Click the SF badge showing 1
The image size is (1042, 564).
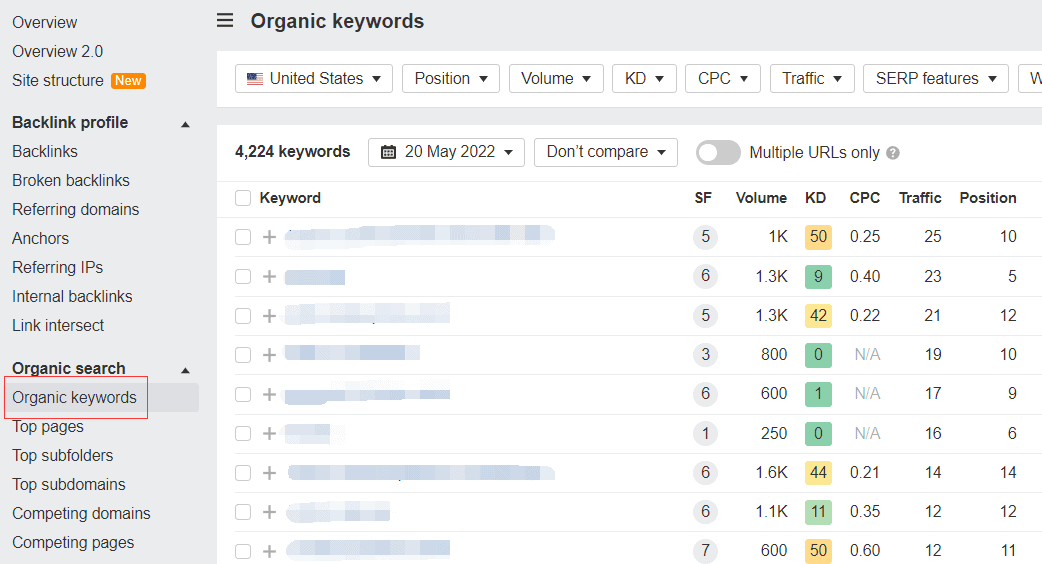[705, 433]
